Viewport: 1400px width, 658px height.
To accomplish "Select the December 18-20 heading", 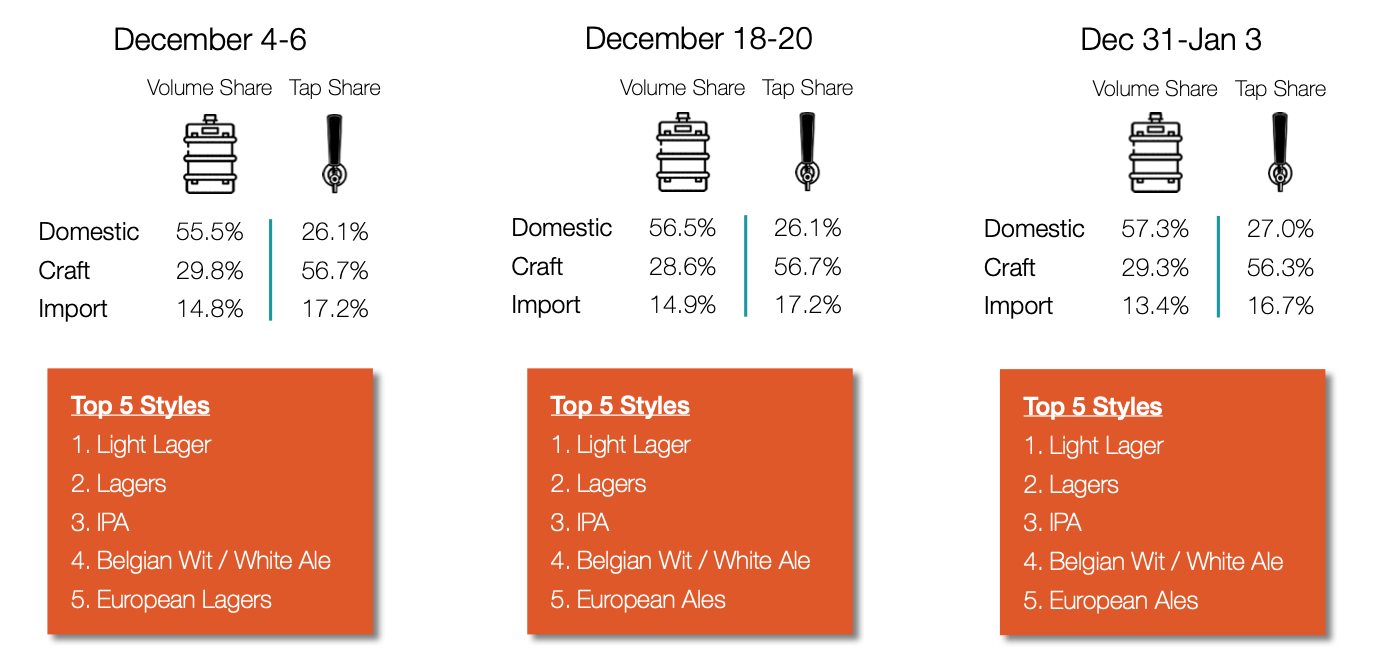I will pyautogui.click(x=699, y=38).
